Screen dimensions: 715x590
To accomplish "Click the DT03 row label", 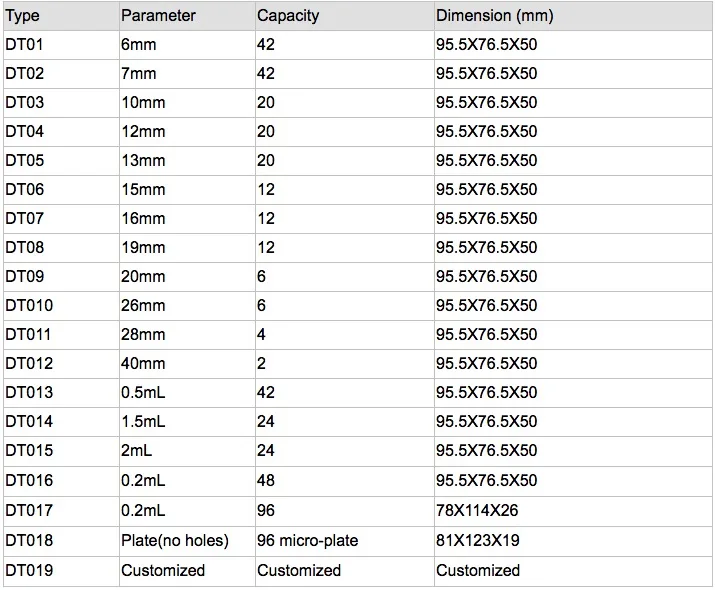I will pyautogui.click(x=24, y=103).
